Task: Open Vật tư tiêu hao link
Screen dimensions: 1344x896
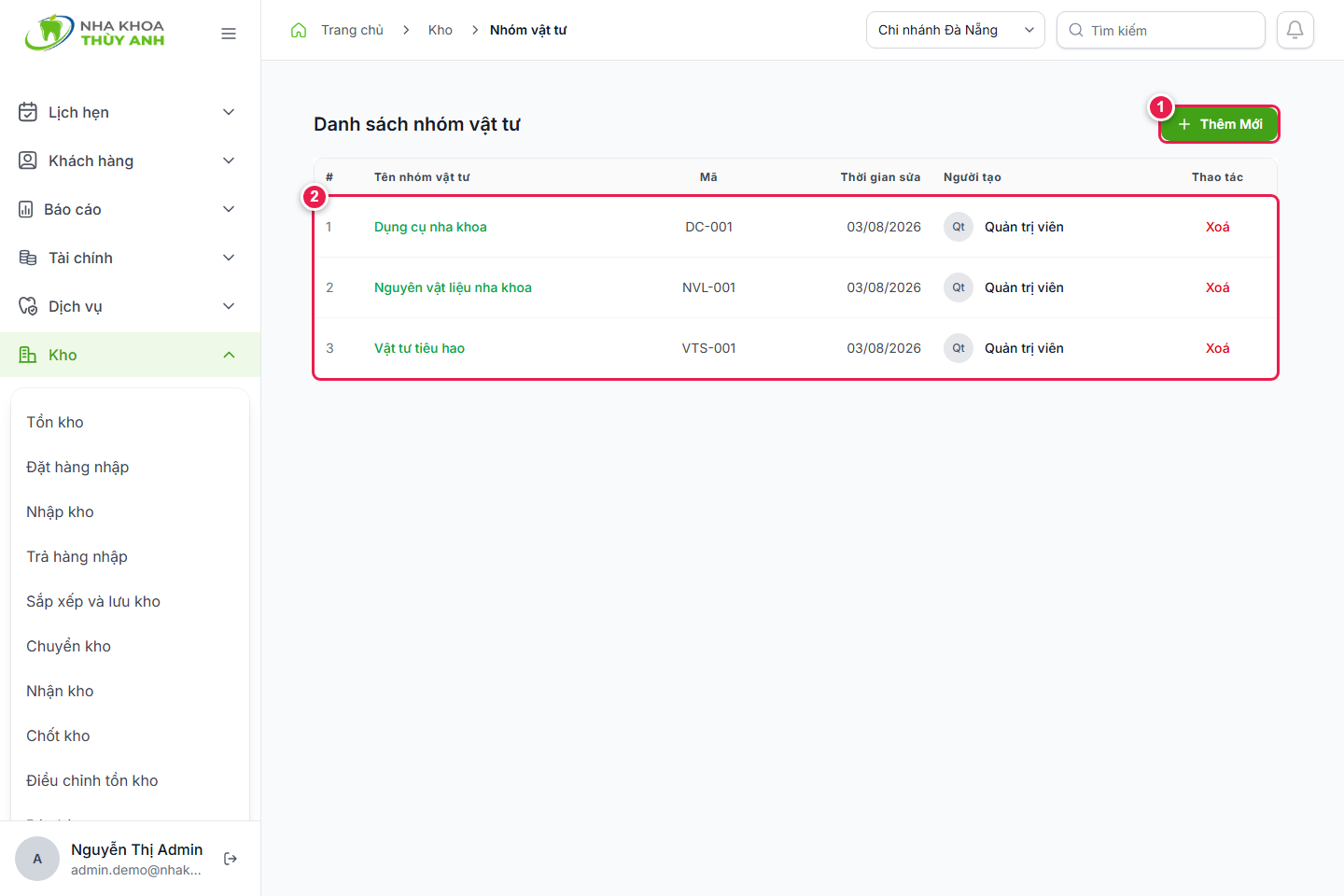Action: click(x=419, y=348)
